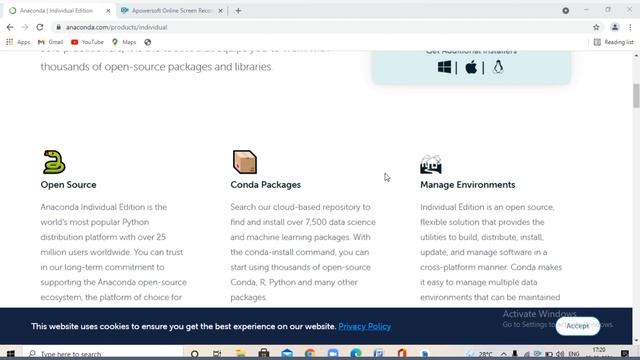
Task: Bookmark this page with the star icon
Action: (596, 27)
